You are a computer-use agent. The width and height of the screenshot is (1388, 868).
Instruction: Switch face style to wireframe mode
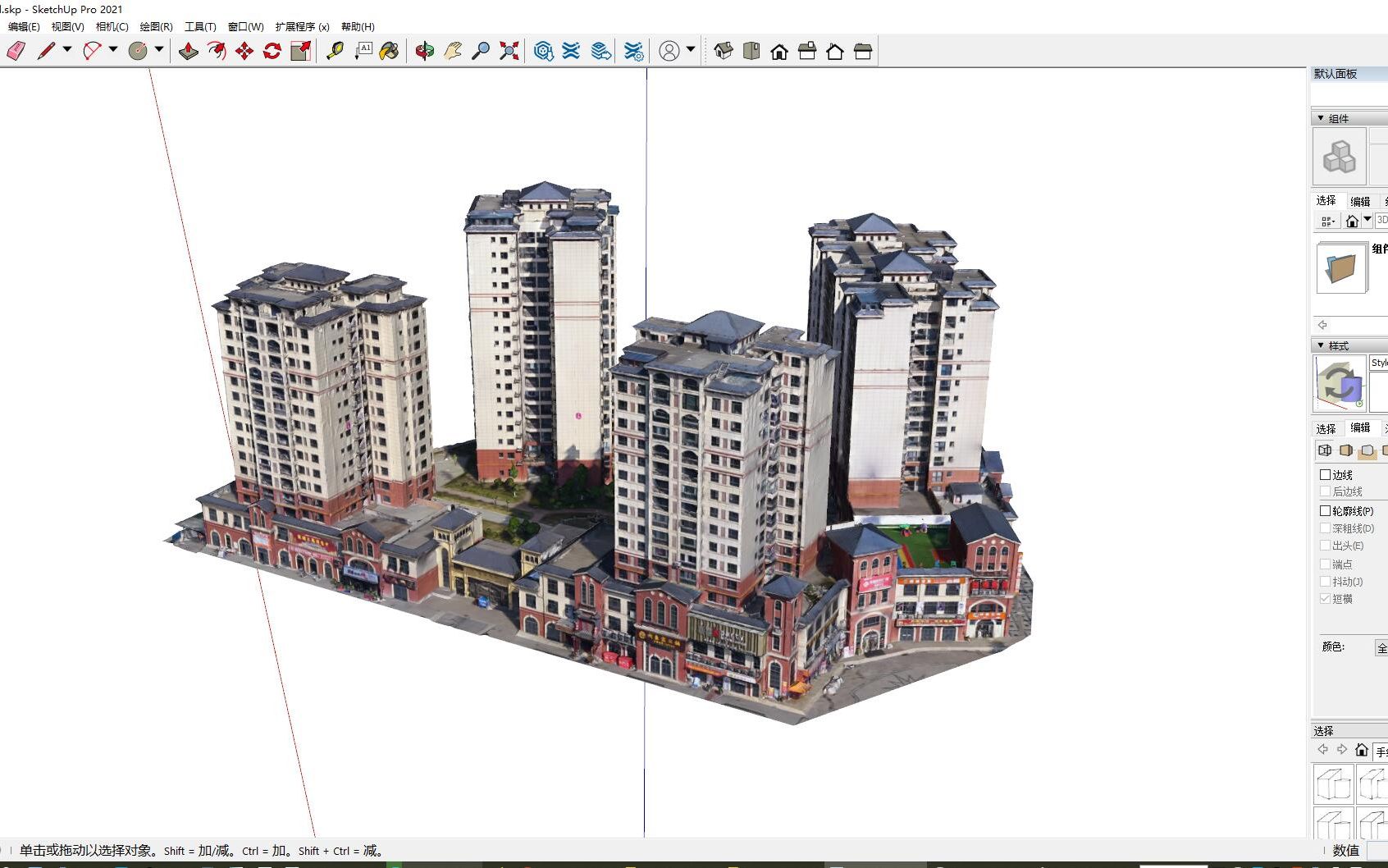pyautogui.click(x=1326, y=451)
